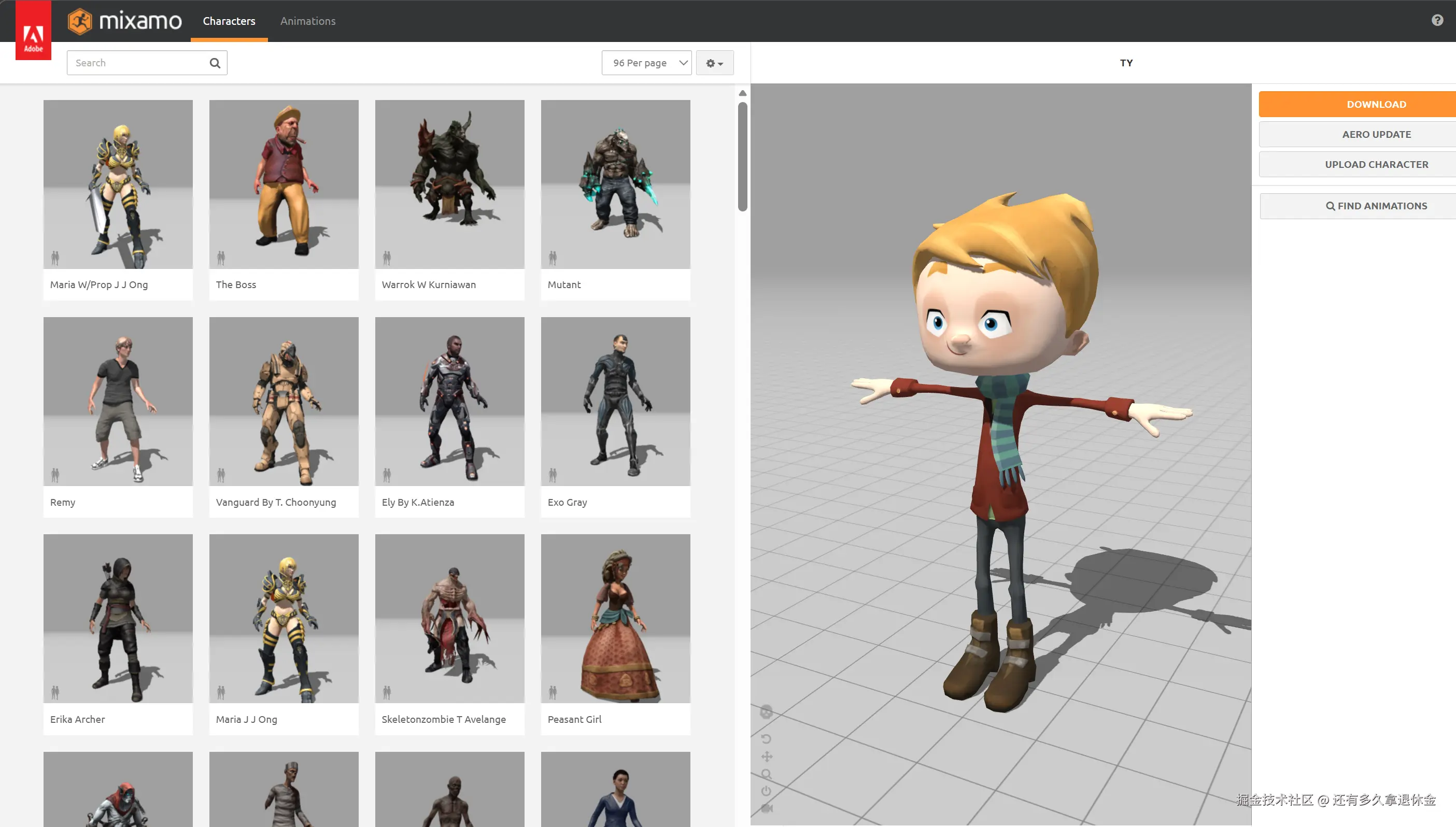1456x827 pixels.
Task: Click the figure icon on The Boss card
Action: 221,258
